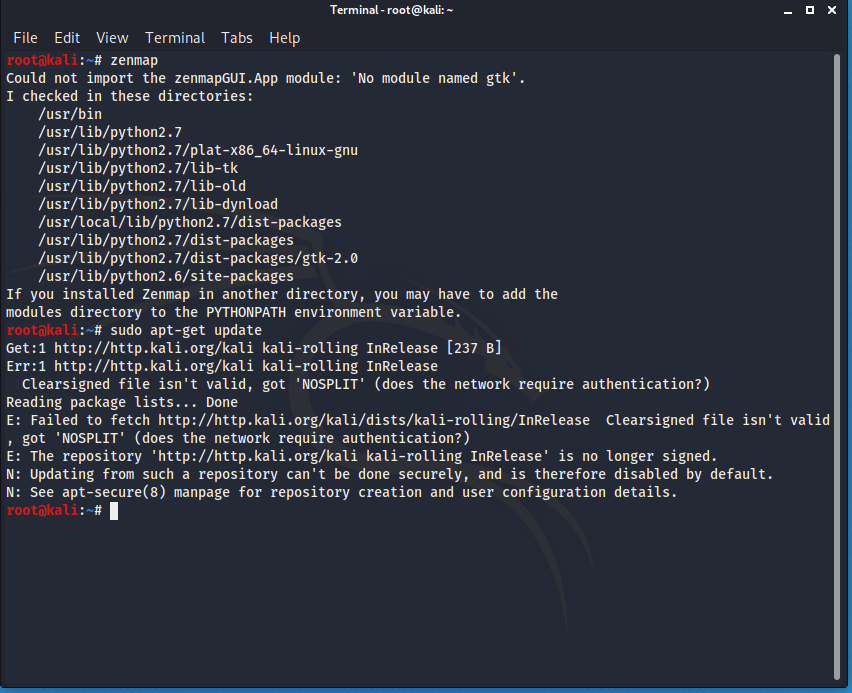Image resolution: width=852 pixels, height=693 pixels.
Task: Click the 'Get:1' http.kali.org line
Action: pos(254,348)
